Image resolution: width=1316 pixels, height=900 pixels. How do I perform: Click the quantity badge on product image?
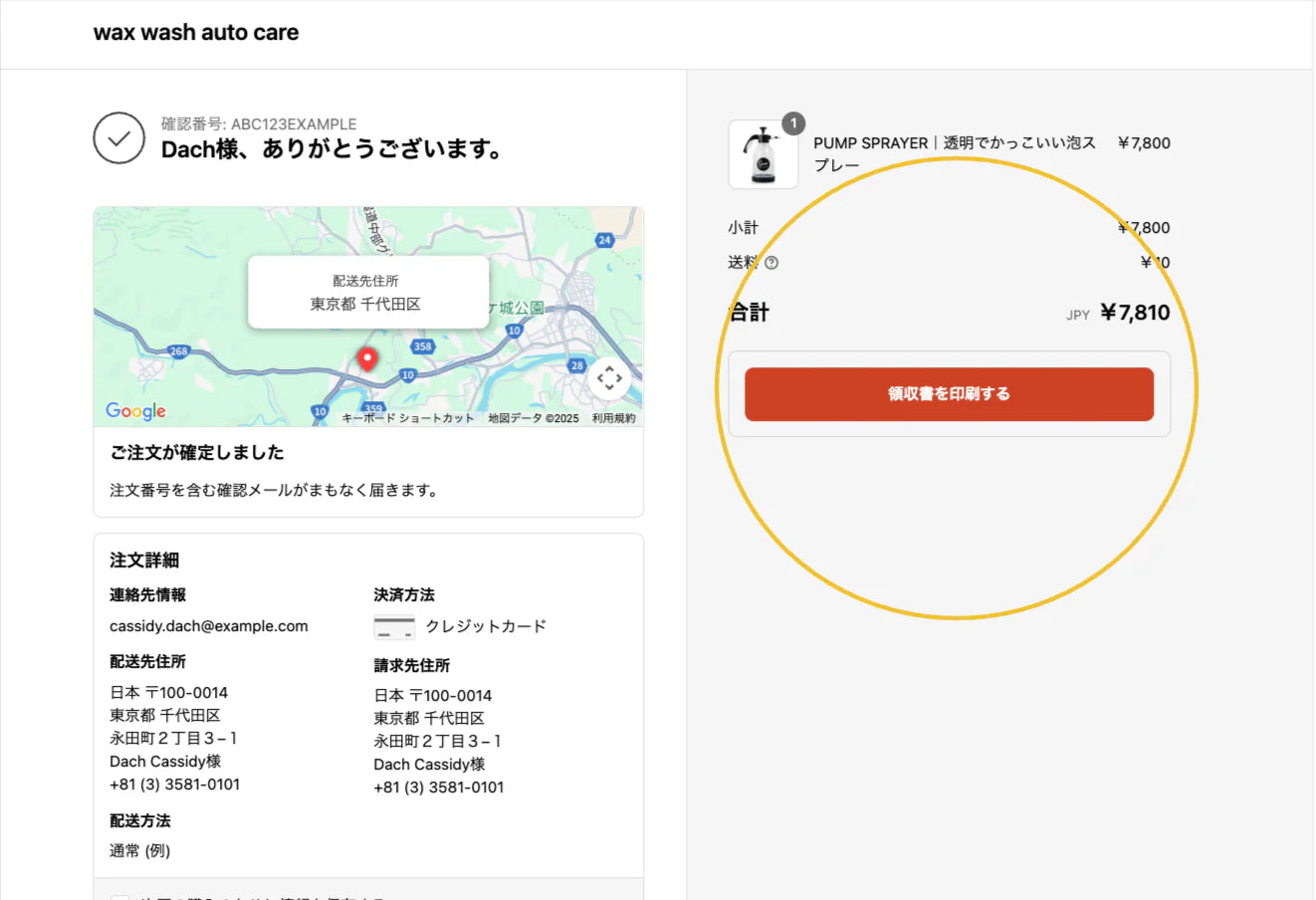tap(793, 123)
